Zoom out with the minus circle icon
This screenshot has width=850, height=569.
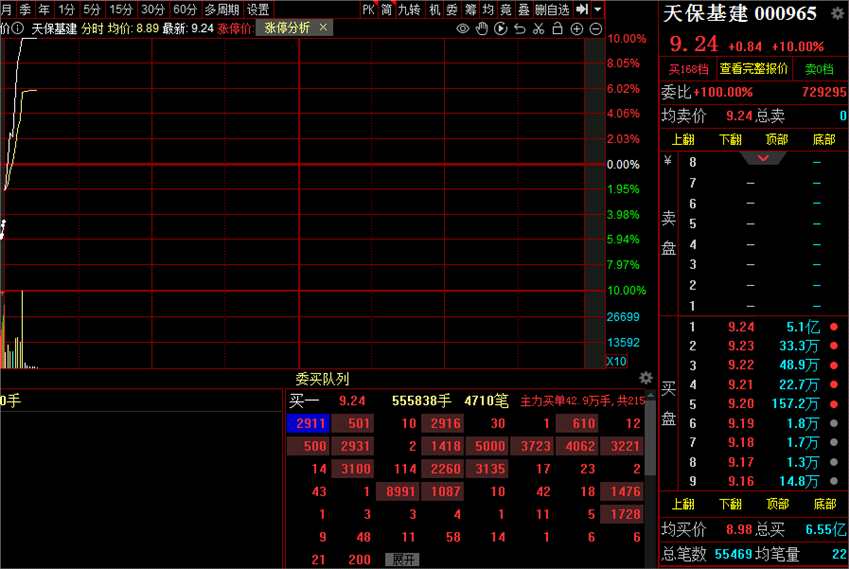pyautogui.click(x=596, y=29)
